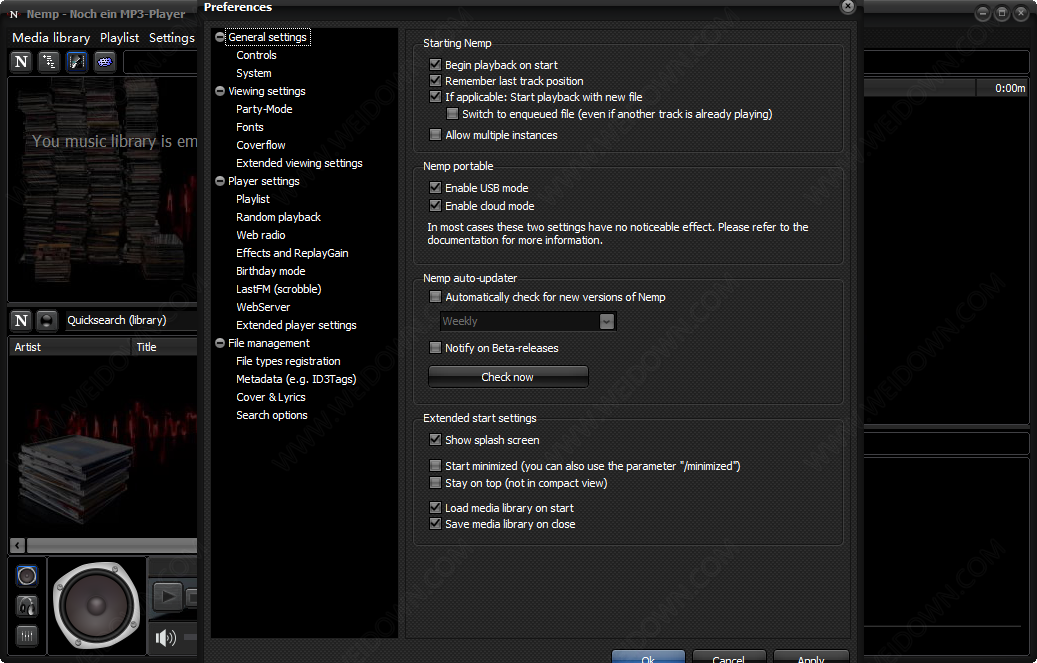Click the large loudspeaker image
The width and height of the screenshot is (1037, 663).
pyautogui.click(x=97, y=605)
